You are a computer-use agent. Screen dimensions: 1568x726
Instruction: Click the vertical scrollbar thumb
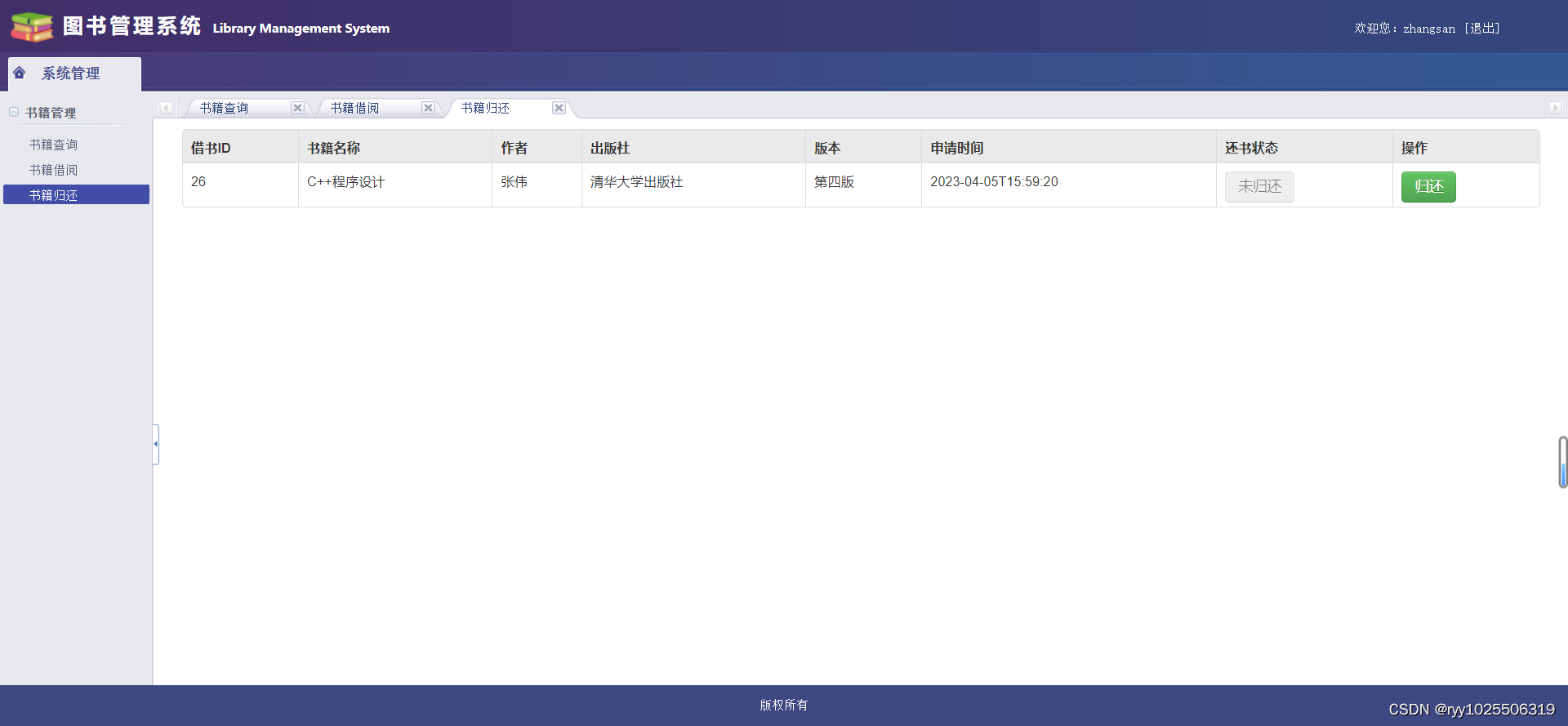pyautogui.click(x=1562, y=462)
